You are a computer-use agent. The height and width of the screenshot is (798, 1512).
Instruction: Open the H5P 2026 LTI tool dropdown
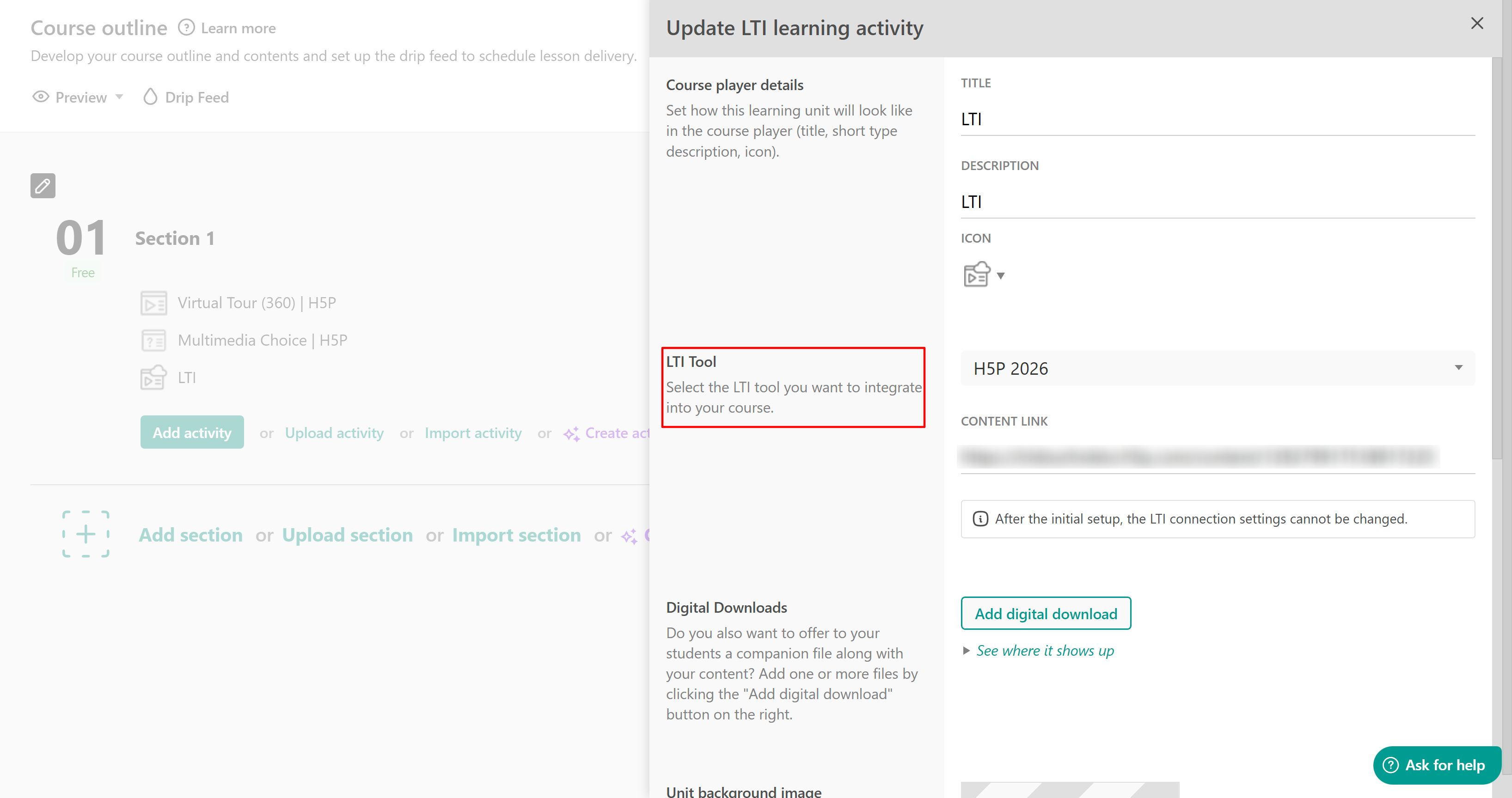1218,368
